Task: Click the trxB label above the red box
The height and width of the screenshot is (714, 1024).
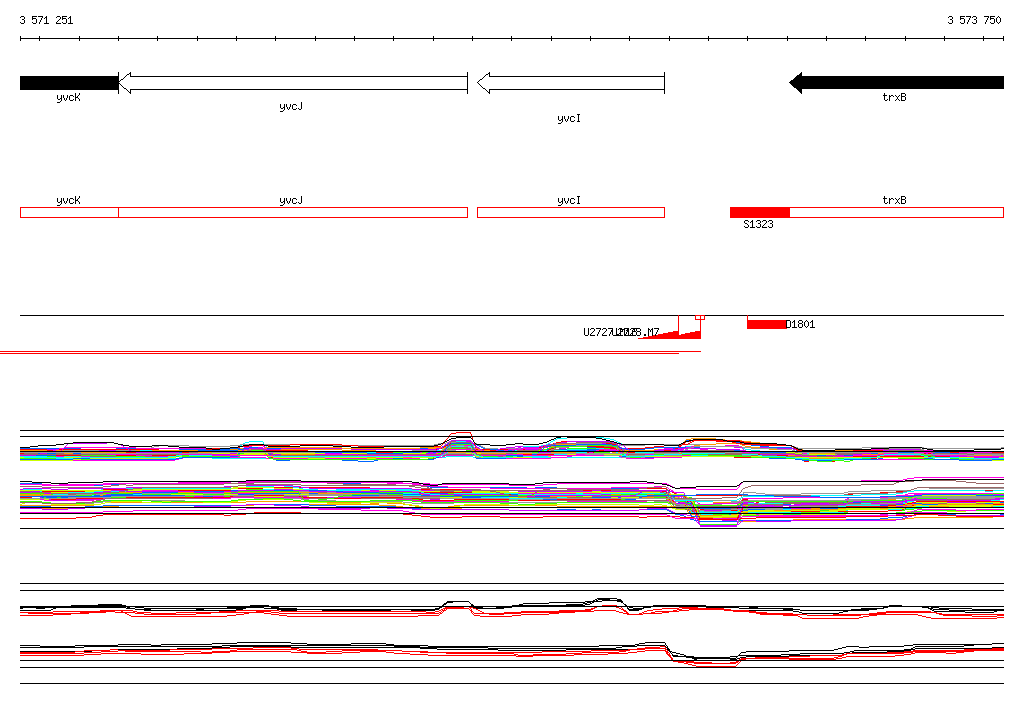Action: point(894,201)
